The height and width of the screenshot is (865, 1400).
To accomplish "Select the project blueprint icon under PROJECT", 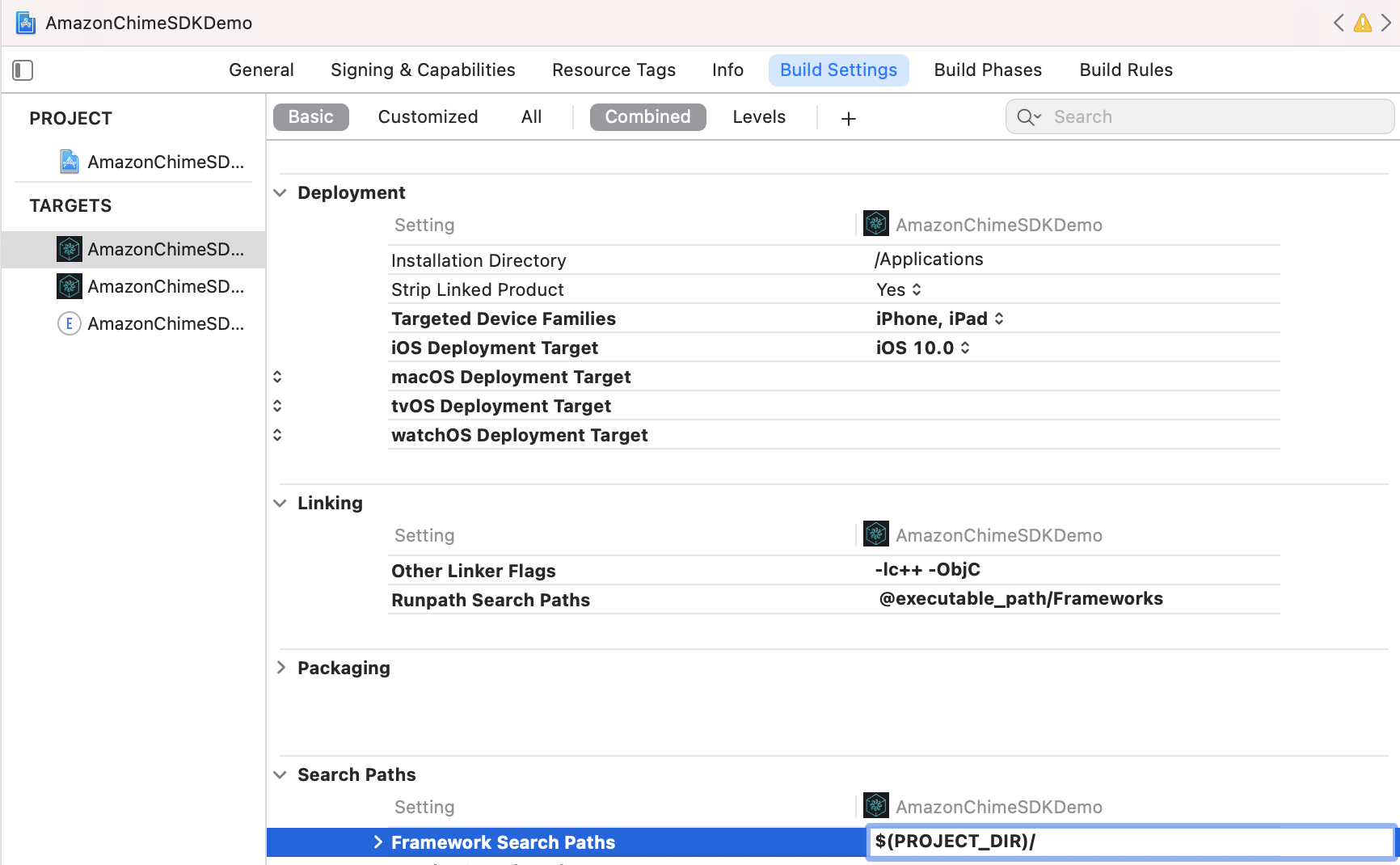I will coord(70,162).
